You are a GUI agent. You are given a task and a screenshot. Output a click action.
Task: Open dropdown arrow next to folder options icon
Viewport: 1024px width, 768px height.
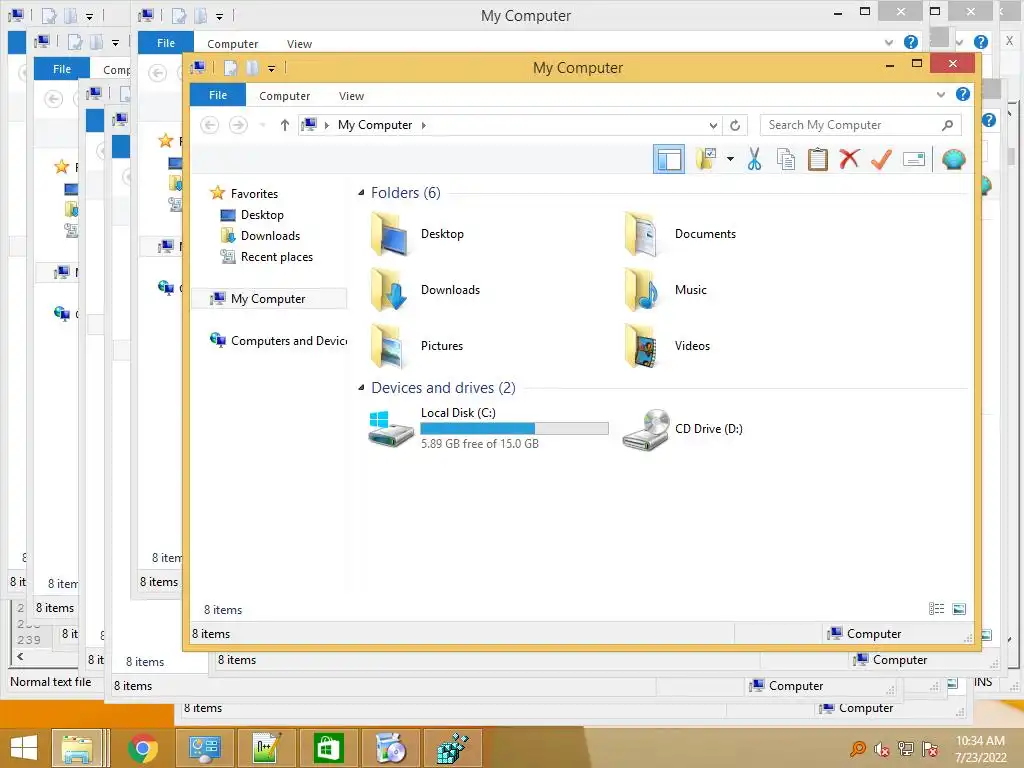730,159
